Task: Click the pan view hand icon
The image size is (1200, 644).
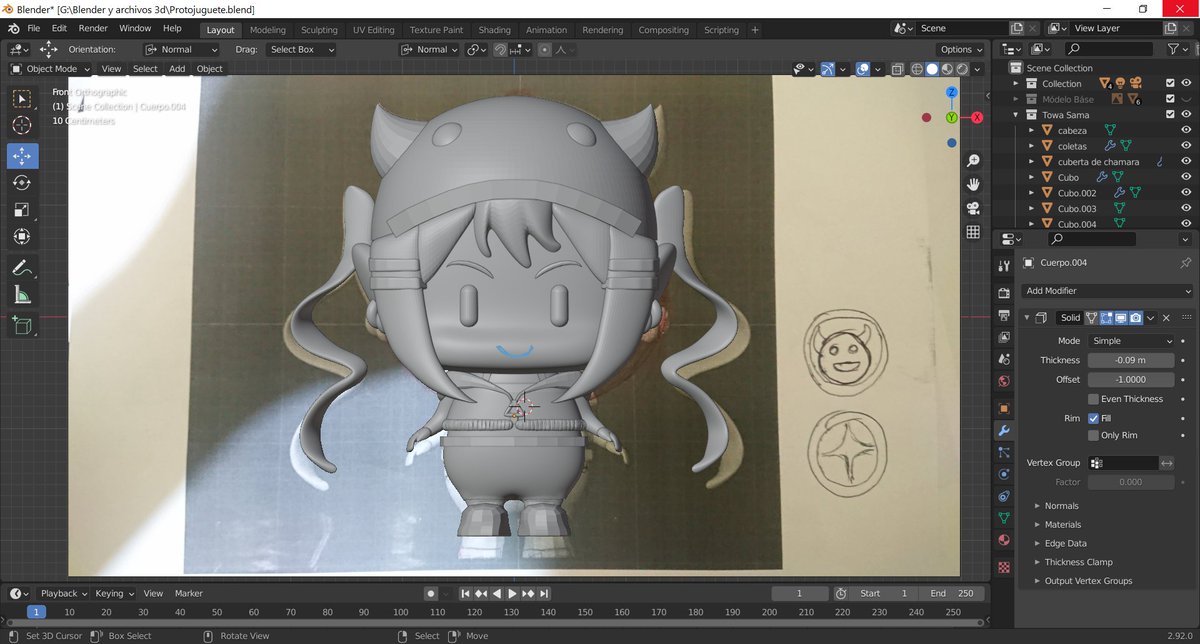Action: [972, 185]
